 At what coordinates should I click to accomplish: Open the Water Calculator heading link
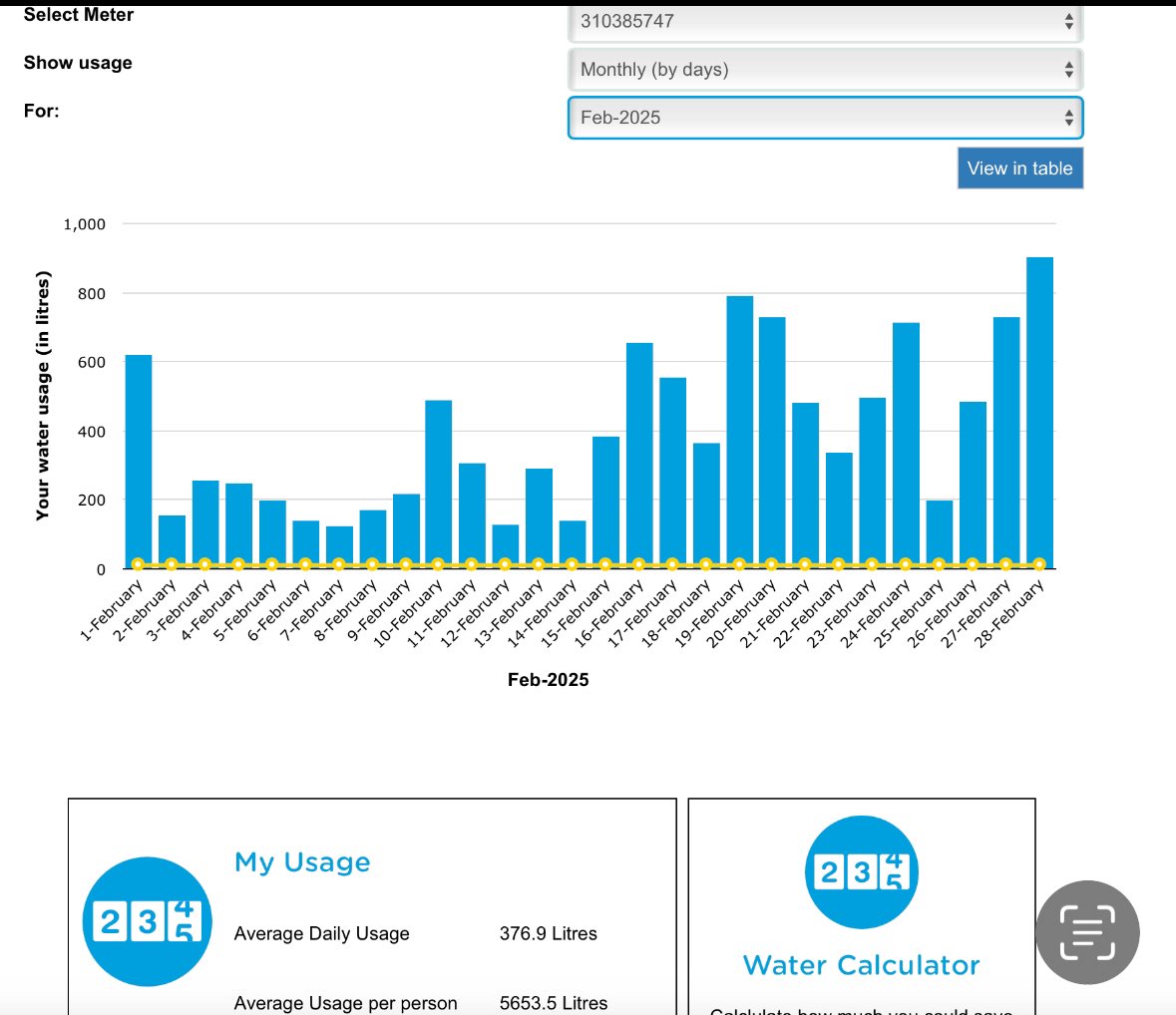point(861,965)
